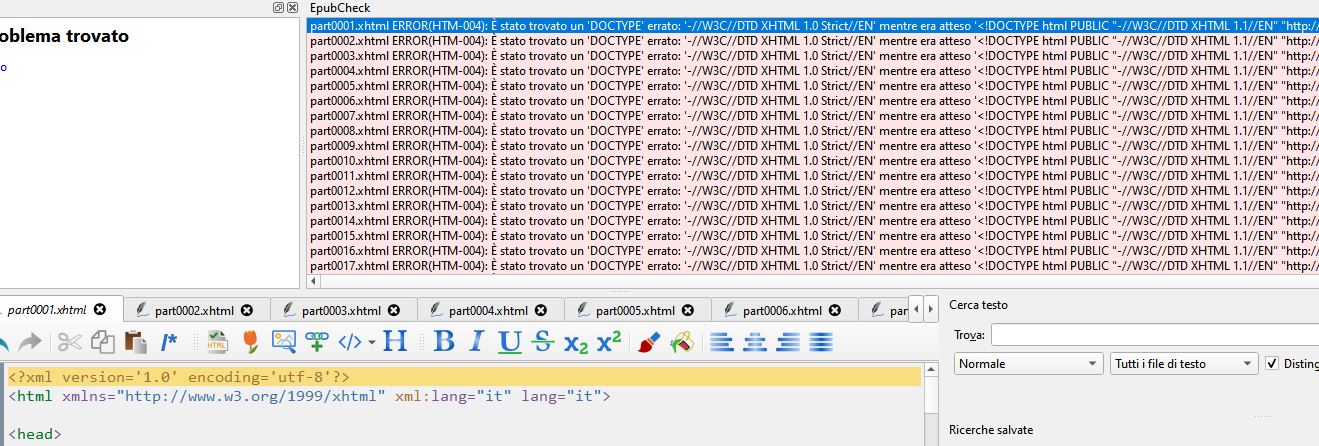The width and height of the screenshot is (1319, 446).
Task: Click the insert image icon
Action: pyautogui.click(x=284, y=342)
